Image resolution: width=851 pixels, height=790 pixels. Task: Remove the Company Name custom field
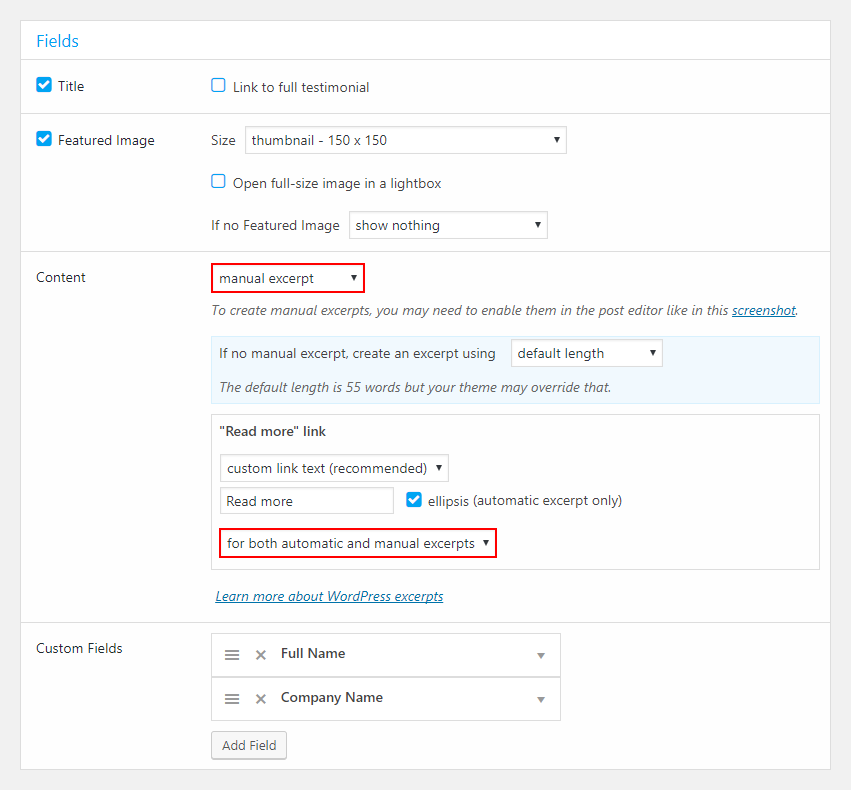[261, 699]
